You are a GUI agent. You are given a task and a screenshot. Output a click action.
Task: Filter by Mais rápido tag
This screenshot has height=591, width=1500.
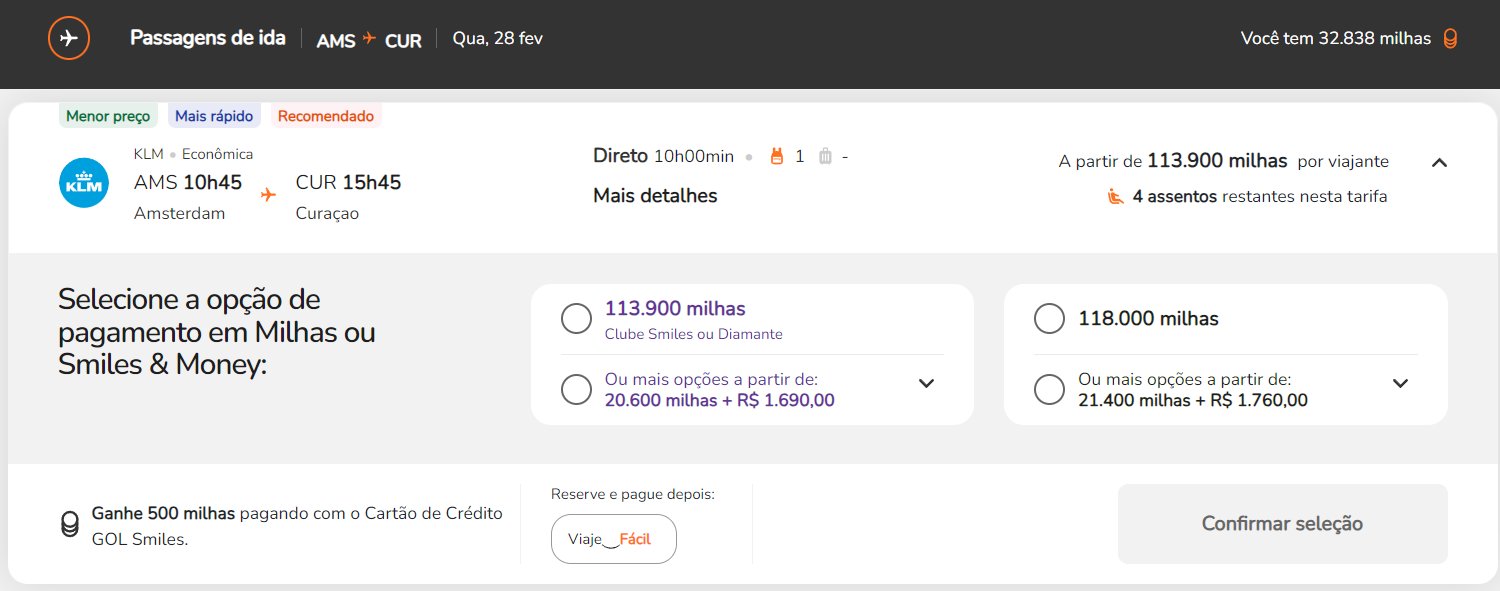click(x=214, y=116)
